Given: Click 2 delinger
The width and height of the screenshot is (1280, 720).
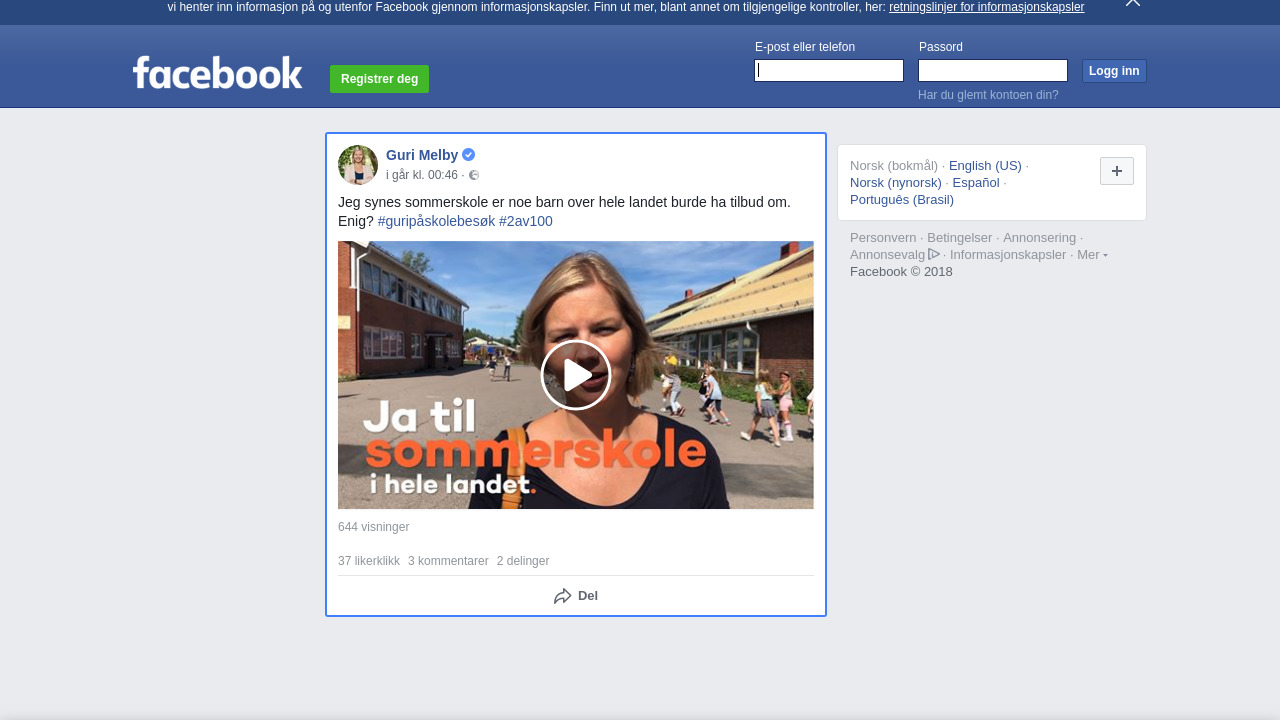Looking at the screenshot, I should (x=523, y=561).
